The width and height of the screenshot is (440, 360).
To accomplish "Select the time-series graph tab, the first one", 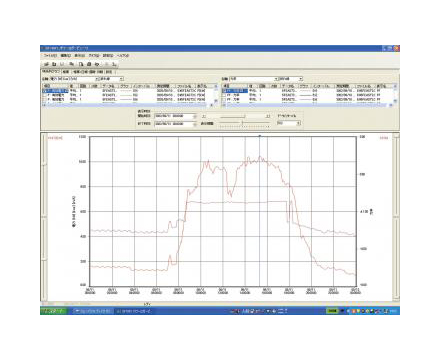I will tap(50, 72).
